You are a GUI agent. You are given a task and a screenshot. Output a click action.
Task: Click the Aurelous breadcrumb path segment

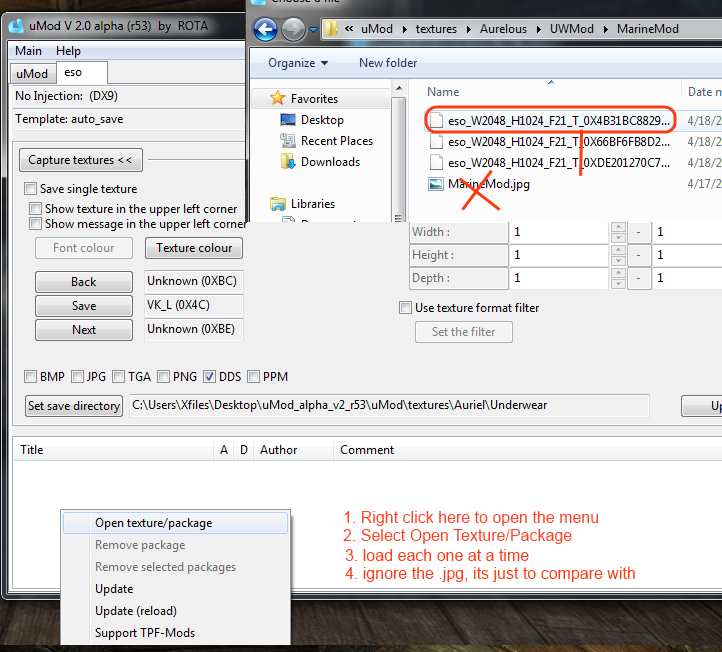point(503,29)
